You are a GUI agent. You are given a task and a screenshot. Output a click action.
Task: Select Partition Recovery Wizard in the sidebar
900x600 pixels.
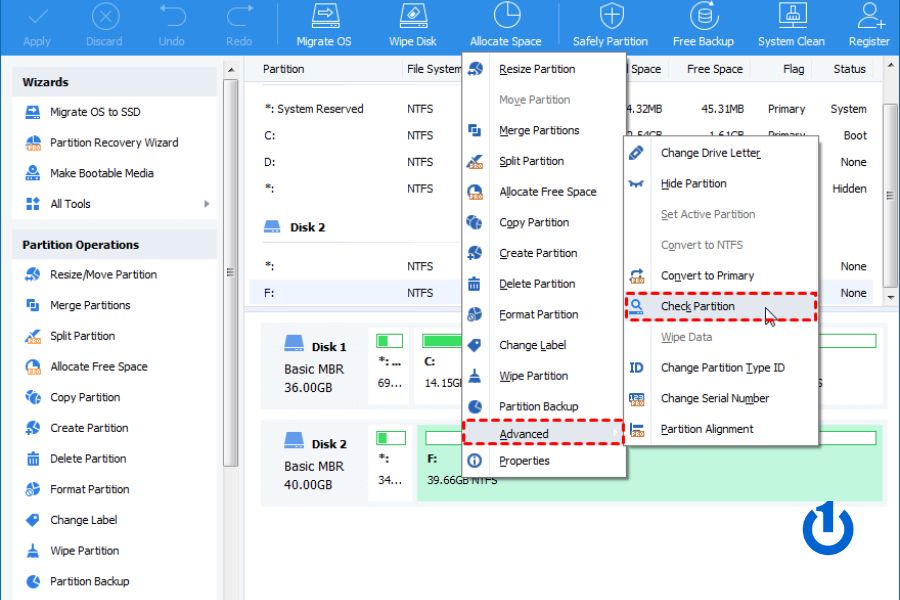(114, 143)
